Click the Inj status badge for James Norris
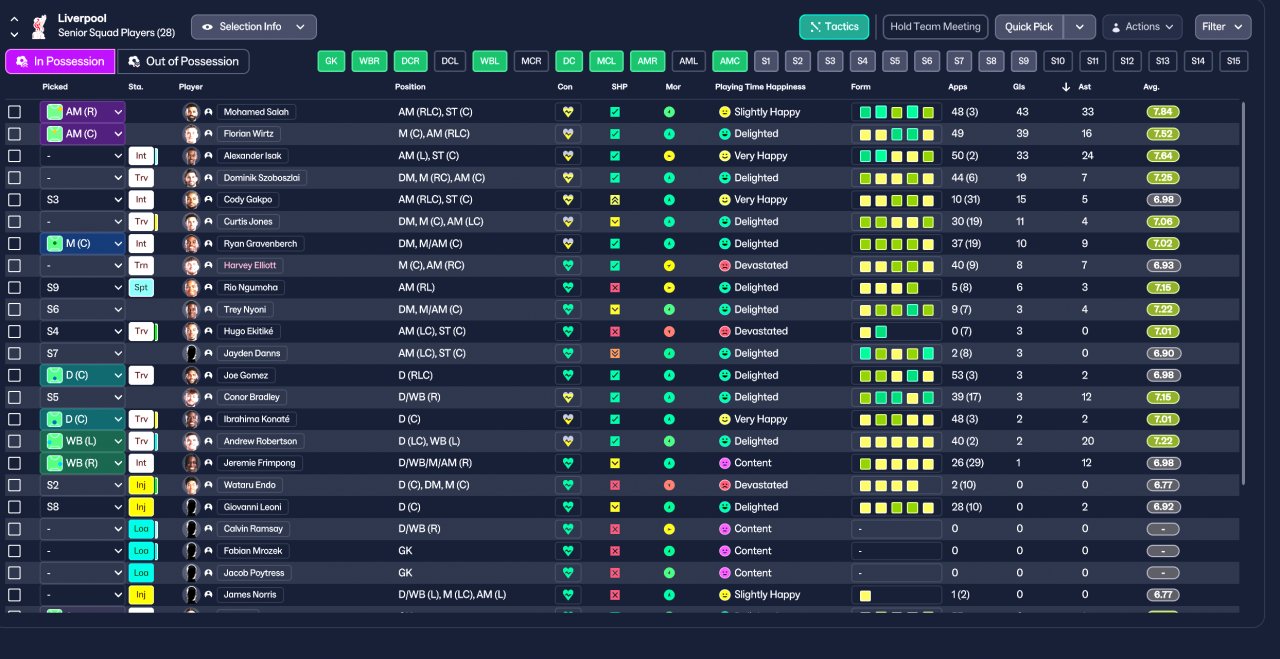Viewport: 1280px width, 659px height. tap(141, 595)
